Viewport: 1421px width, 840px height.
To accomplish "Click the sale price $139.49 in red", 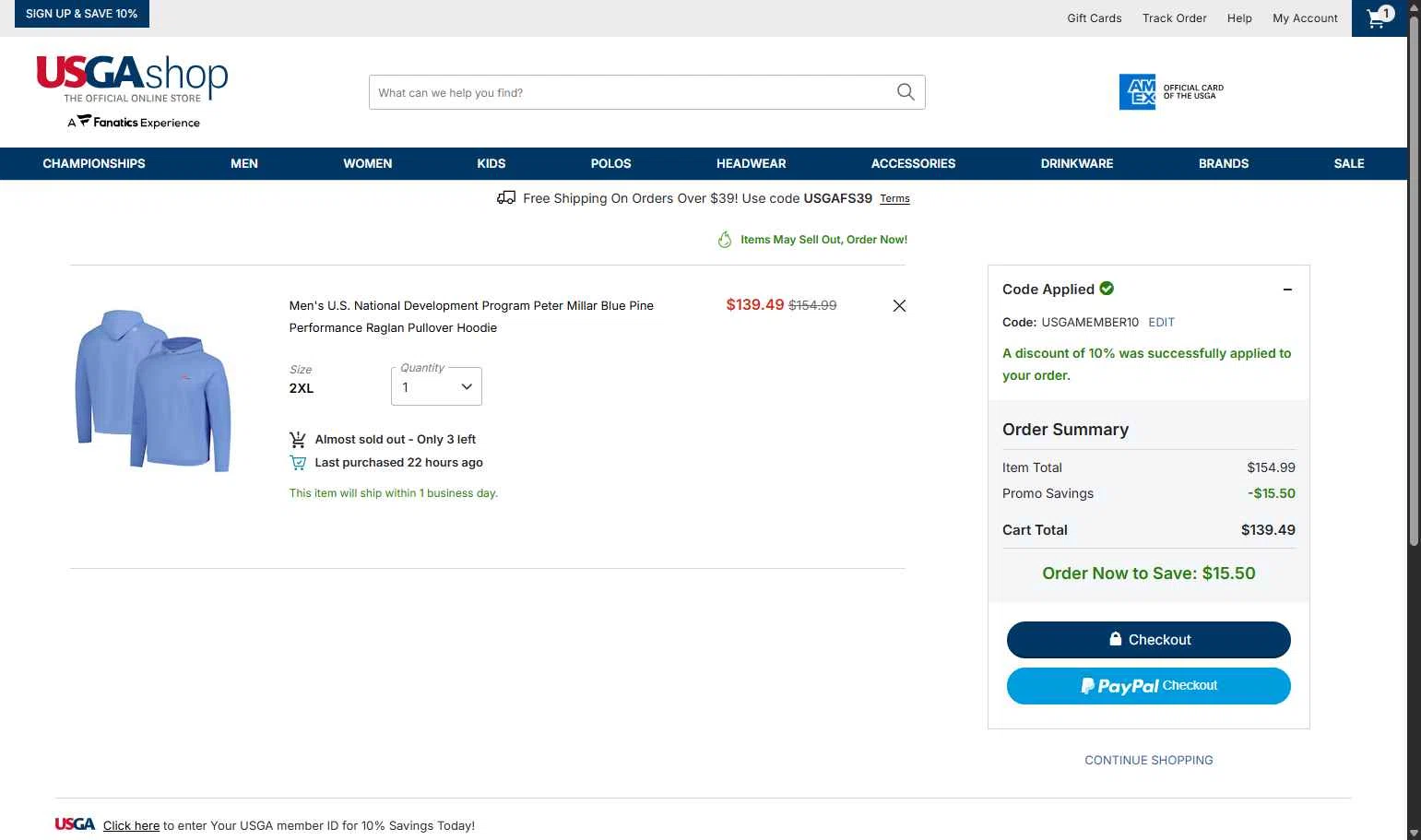I will pyautogui.click(x=755, y=305).
